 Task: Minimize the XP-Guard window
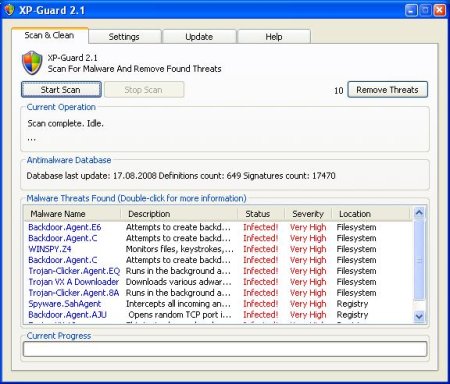coord(411,10)
